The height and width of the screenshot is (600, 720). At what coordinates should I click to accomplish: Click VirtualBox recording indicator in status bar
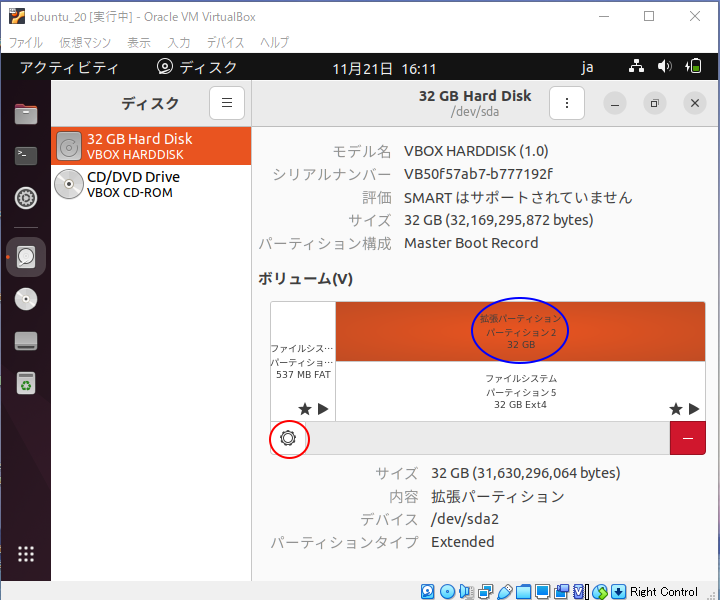pos(561,591)
